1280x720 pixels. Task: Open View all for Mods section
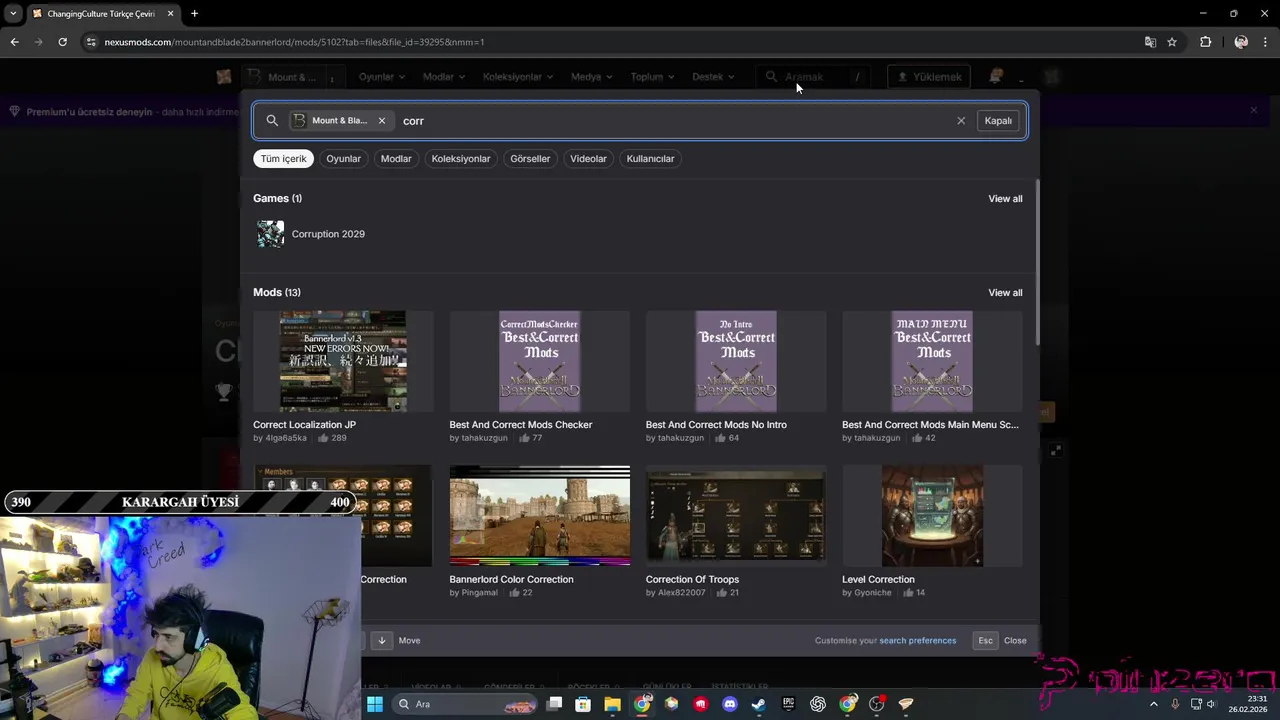(1005, 293)
